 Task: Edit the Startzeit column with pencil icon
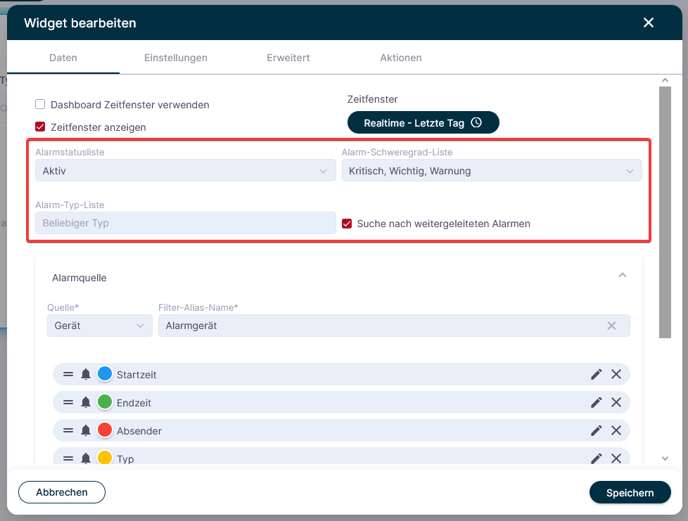pyautogui.click(x=596, y=374)
